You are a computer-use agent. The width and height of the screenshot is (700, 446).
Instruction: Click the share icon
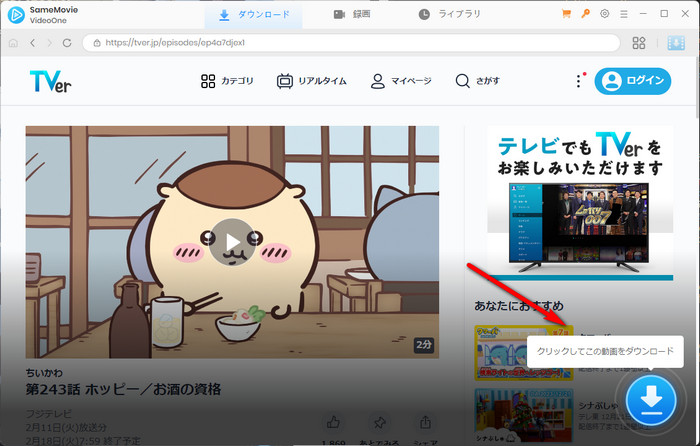coord(425,422)
